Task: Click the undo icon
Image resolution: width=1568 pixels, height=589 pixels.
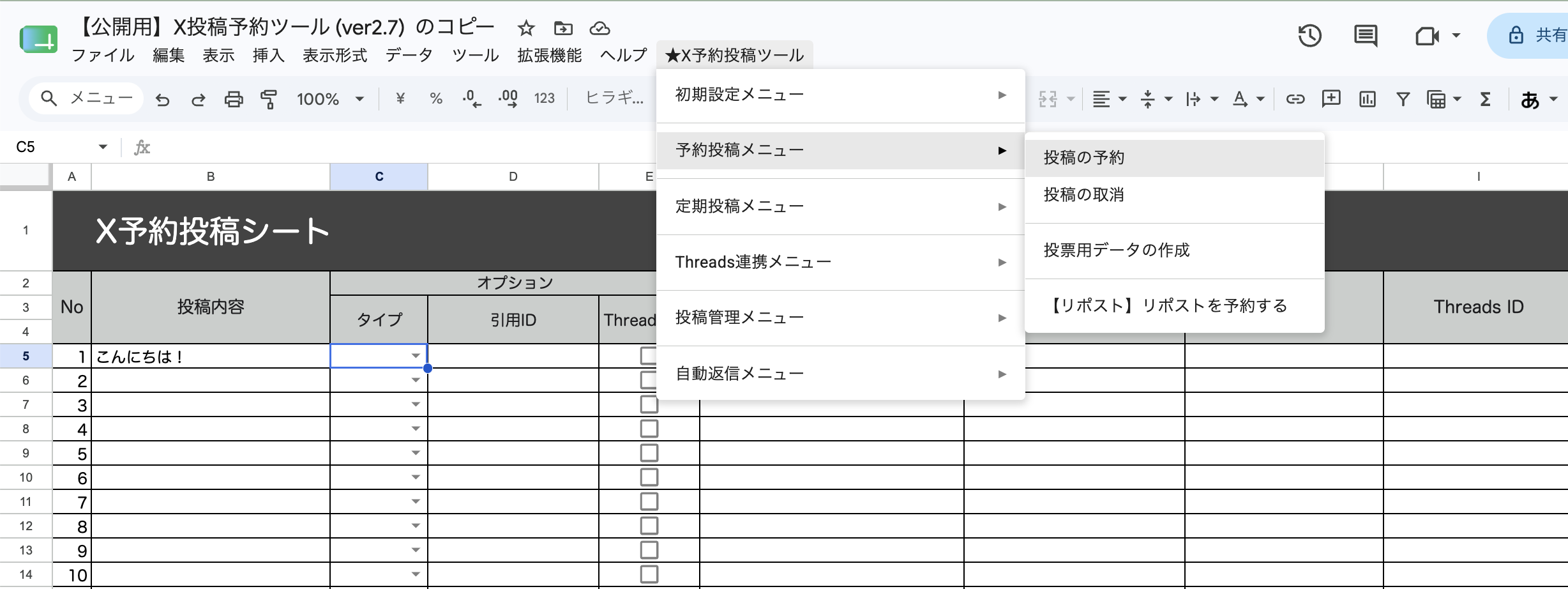Action: (x=163, y=99)
